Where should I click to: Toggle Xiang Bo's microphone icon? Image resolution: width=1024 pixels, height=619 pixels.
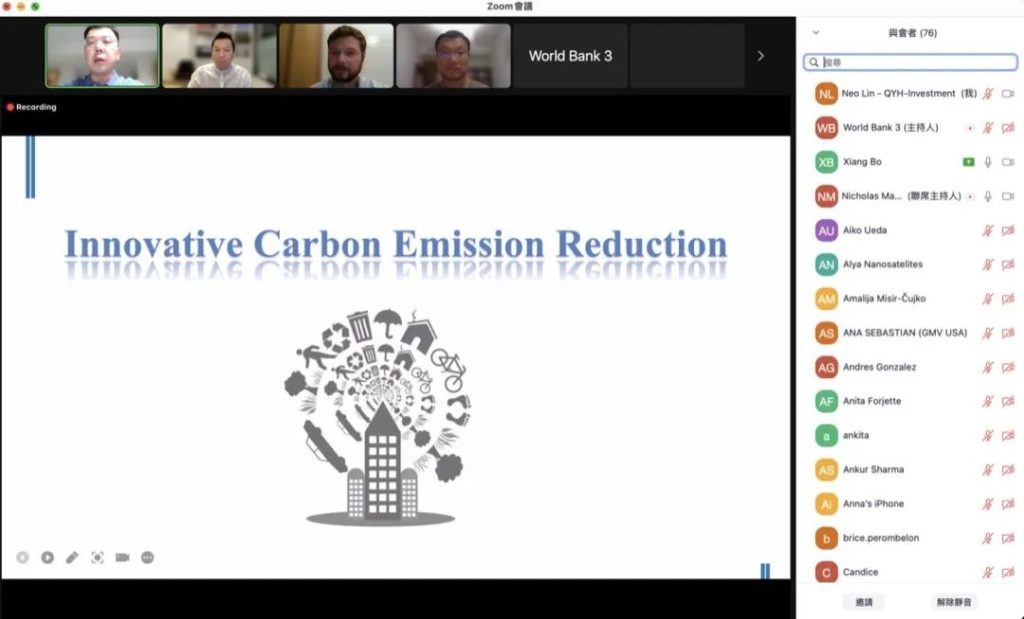(x=988, y=162)
